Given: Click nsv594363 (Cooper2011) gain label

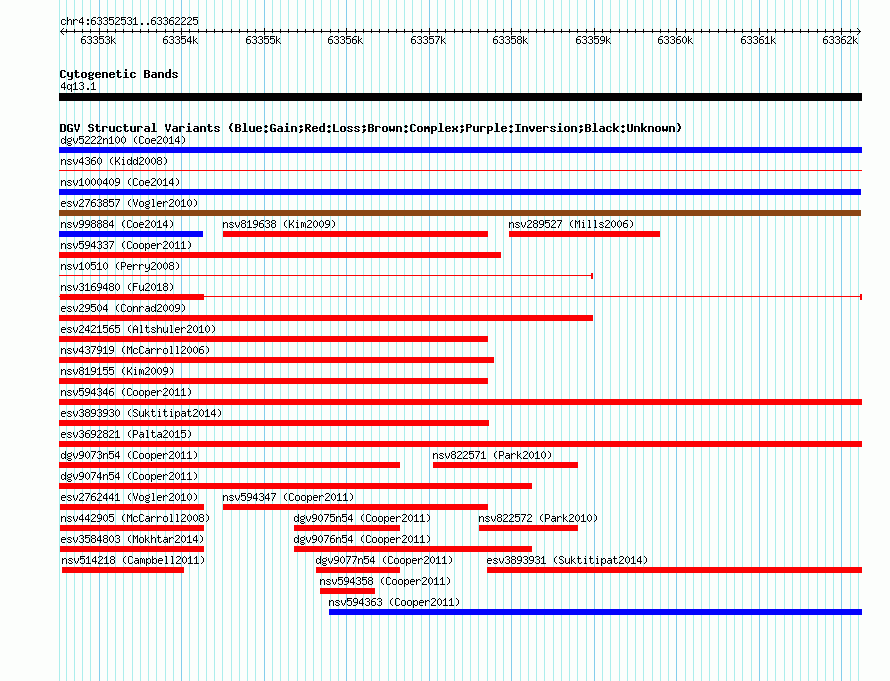Looking at the screenshot, I should pyautogui.click(x=394, y=602).
